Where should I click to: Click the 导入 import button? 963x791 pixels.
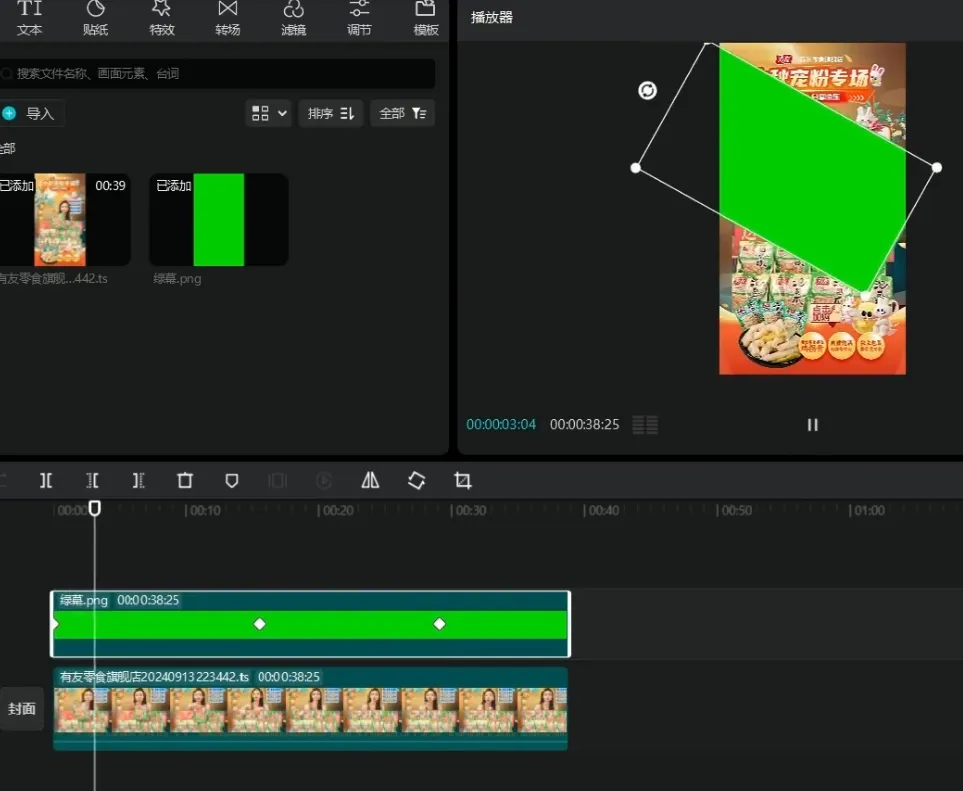pos(30,114)
